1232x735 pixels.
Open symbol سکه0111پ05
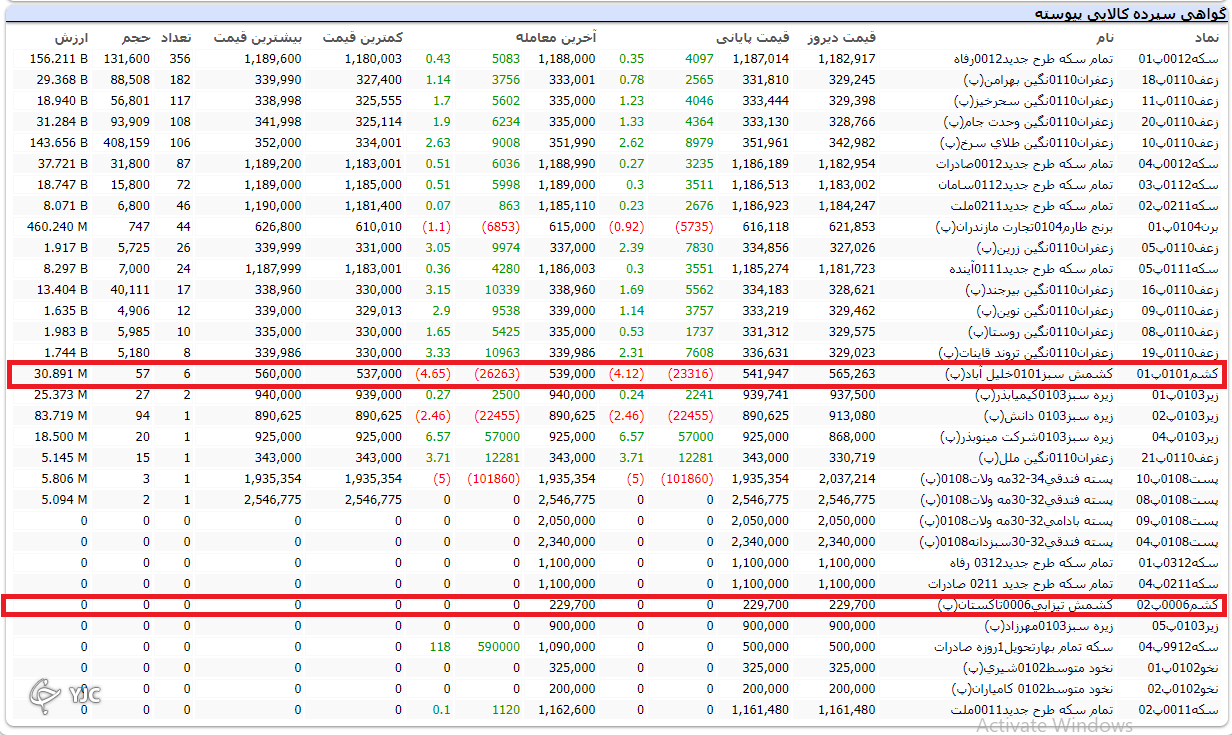coord(1178,269)
